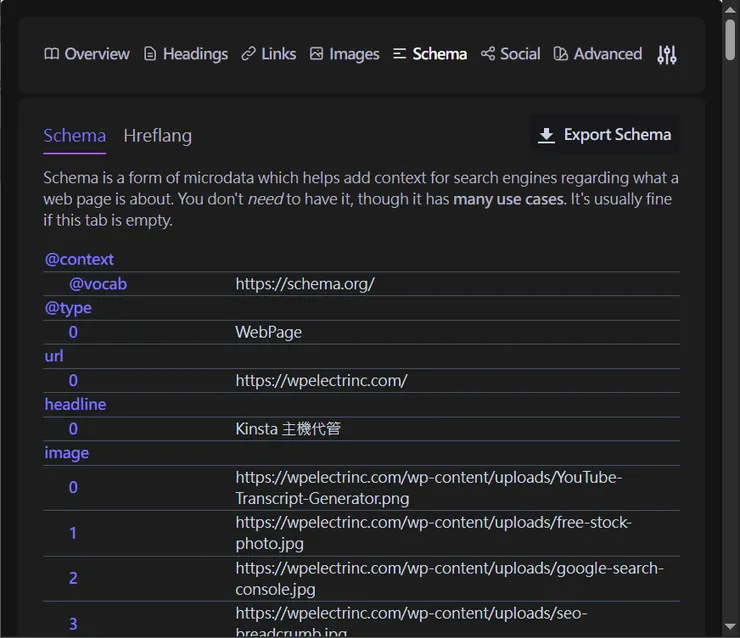Click the Advanced tab icon
The image size is (740, 638).
tap(561, 54)
